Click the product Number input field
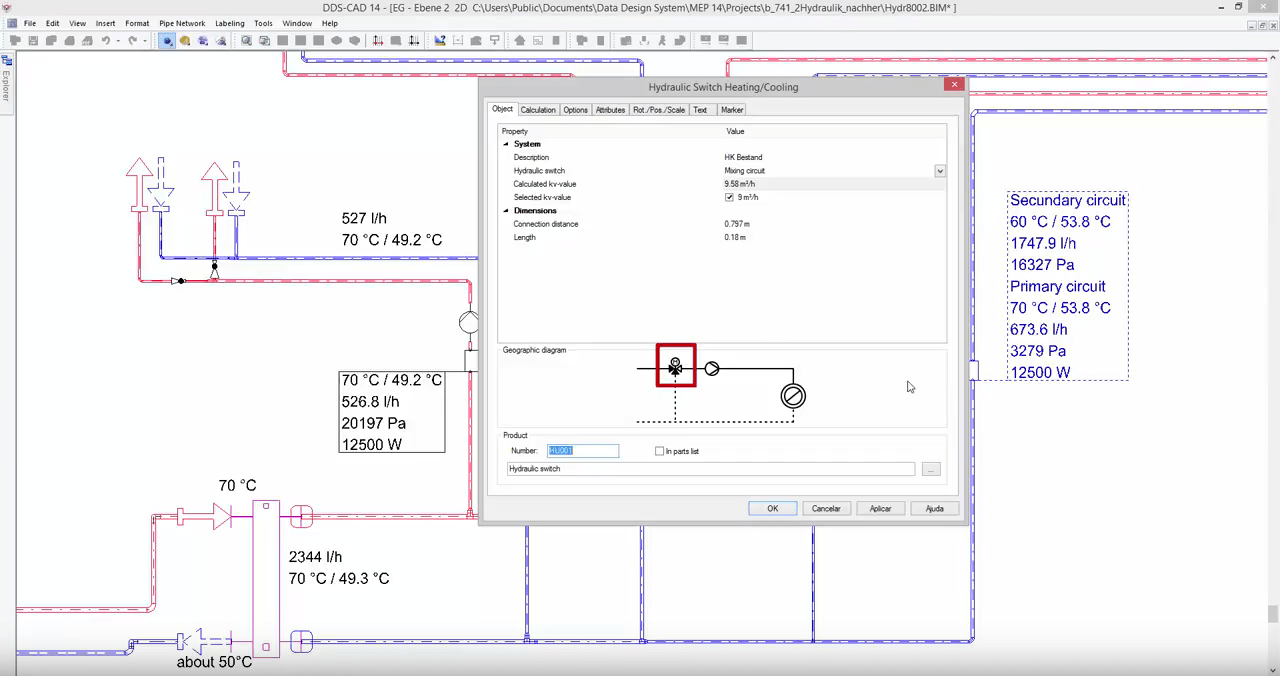This screenshot has height=676, width=1280. tap(583, 451)
